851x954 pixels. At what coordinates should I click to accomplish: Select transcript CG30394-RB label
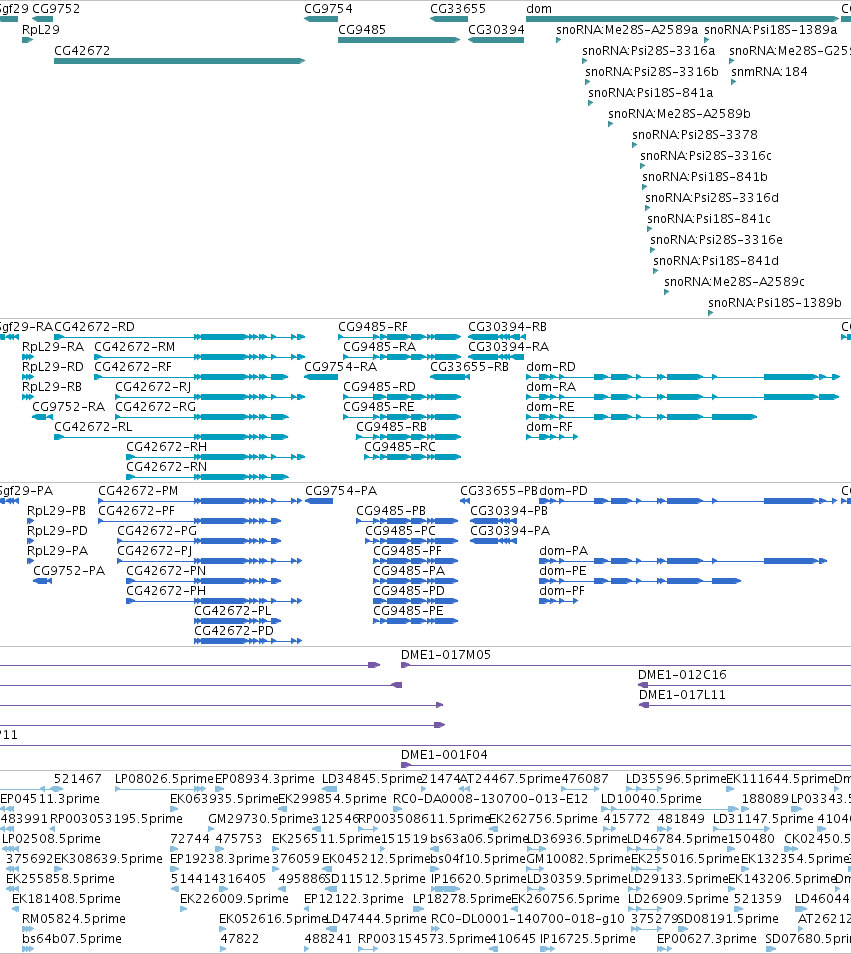507,327
